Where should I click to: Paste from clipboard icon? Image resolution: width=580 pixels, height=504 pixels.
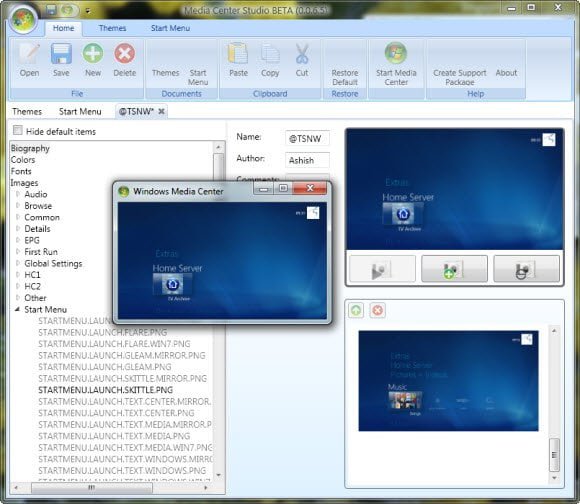pyautogui.click(x=238, y=54)
